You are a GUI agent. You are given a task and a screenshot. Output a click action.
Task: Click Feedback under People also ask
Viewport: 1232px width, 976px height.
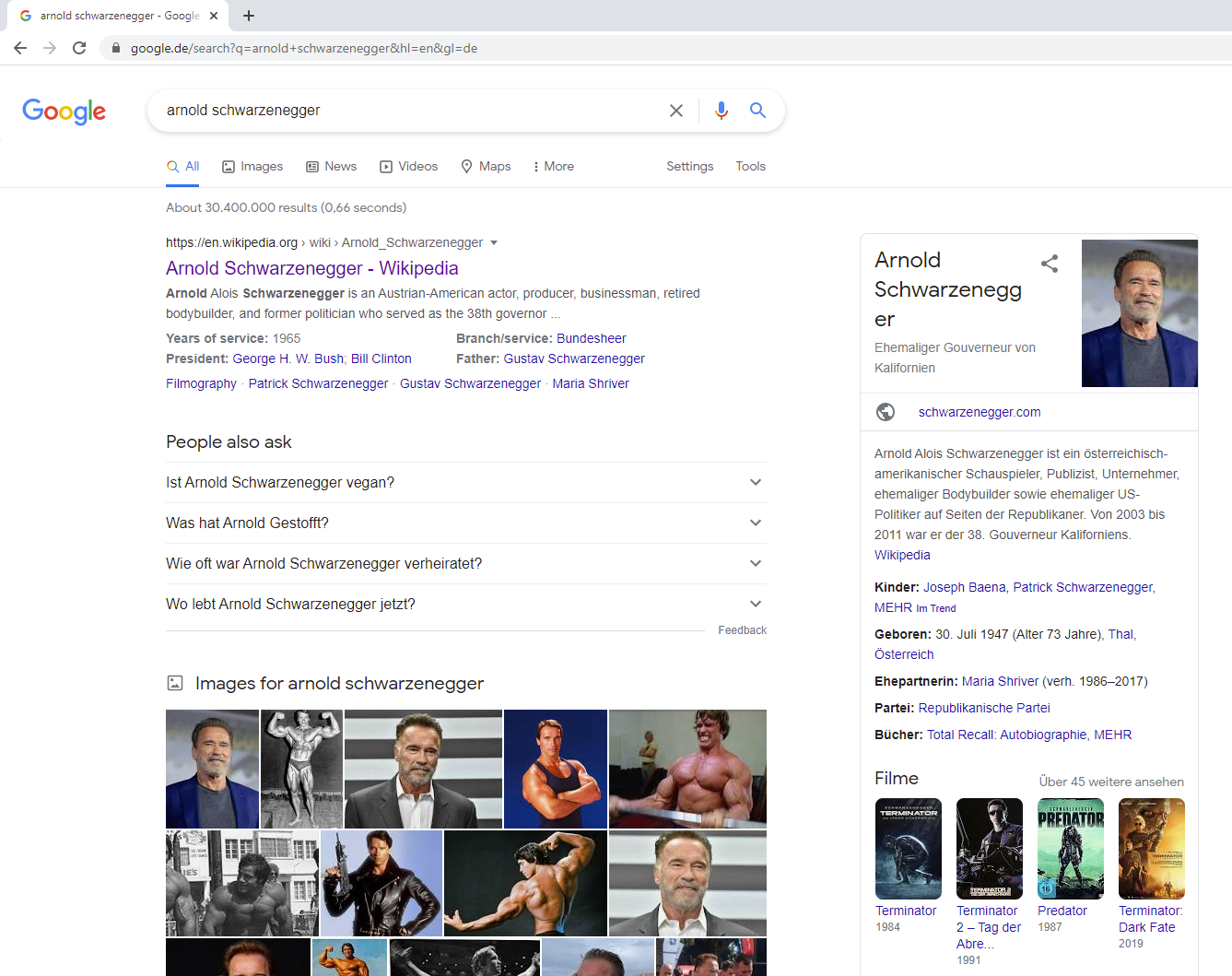(743, 630)
